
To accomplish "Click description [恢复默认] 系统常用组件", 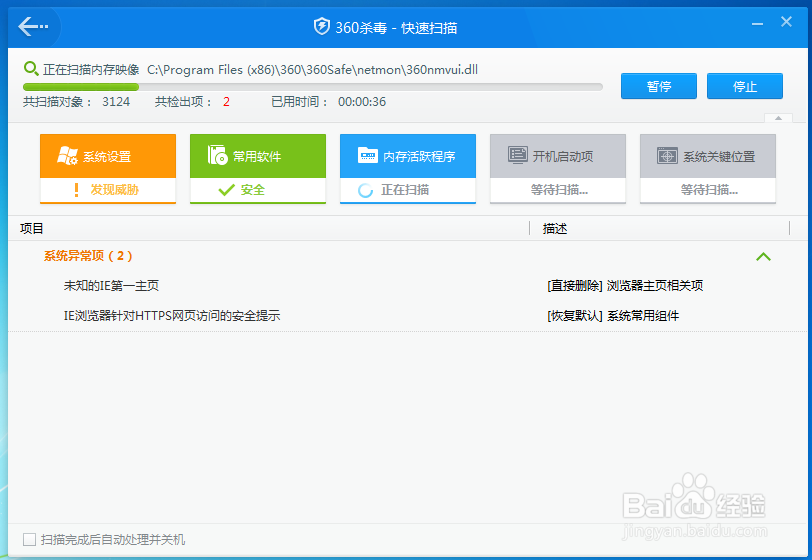I will [x=613, y=315].
